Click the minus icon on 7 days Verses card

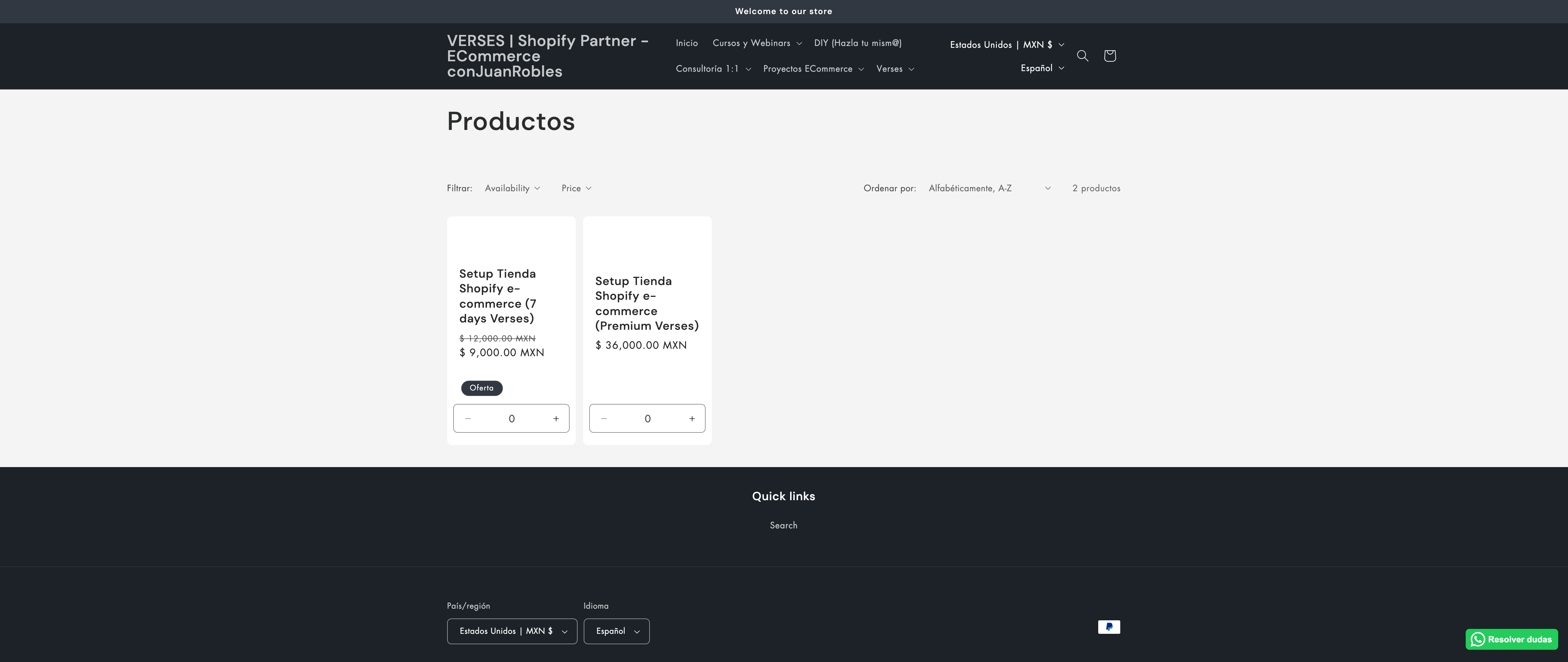click(x=468, y=418)
